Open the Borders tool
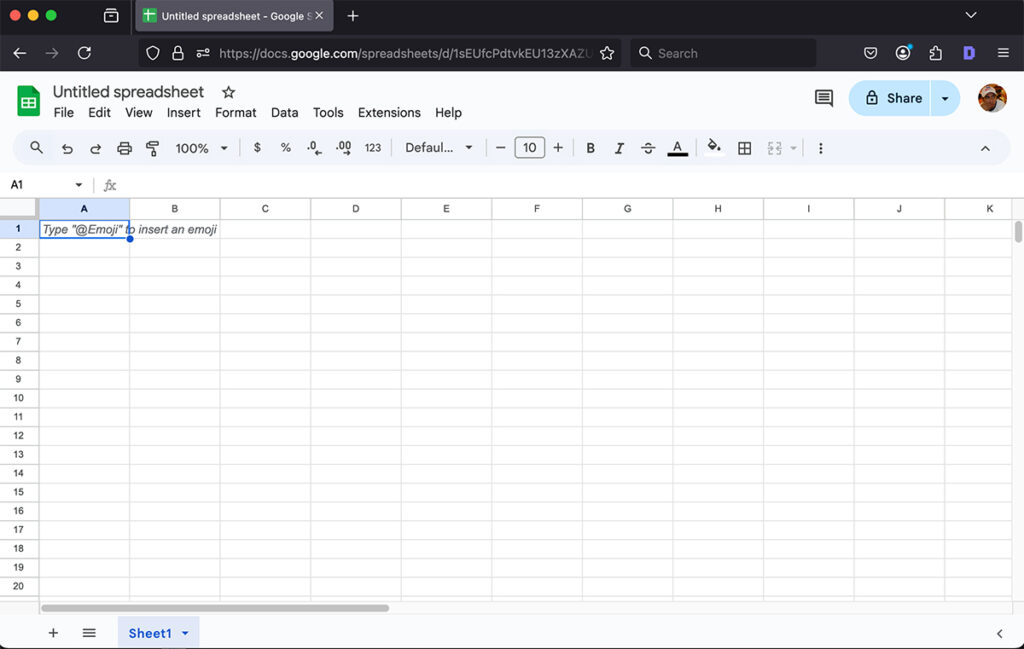 pyautogui.click(x=744, y=147)
